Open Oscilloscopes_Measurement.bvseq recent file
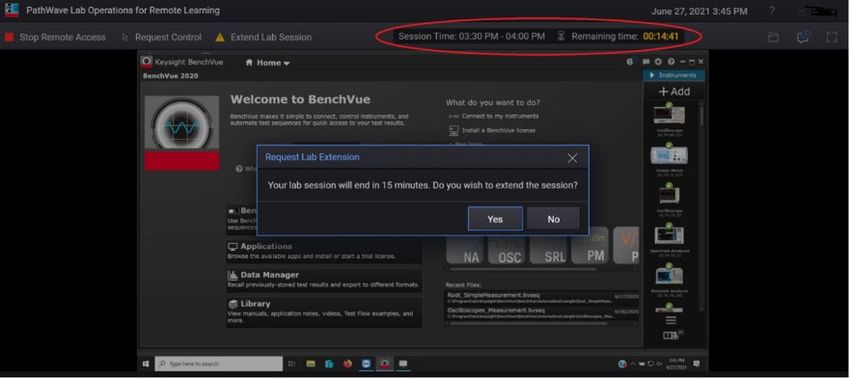 (x=541, y=313)
